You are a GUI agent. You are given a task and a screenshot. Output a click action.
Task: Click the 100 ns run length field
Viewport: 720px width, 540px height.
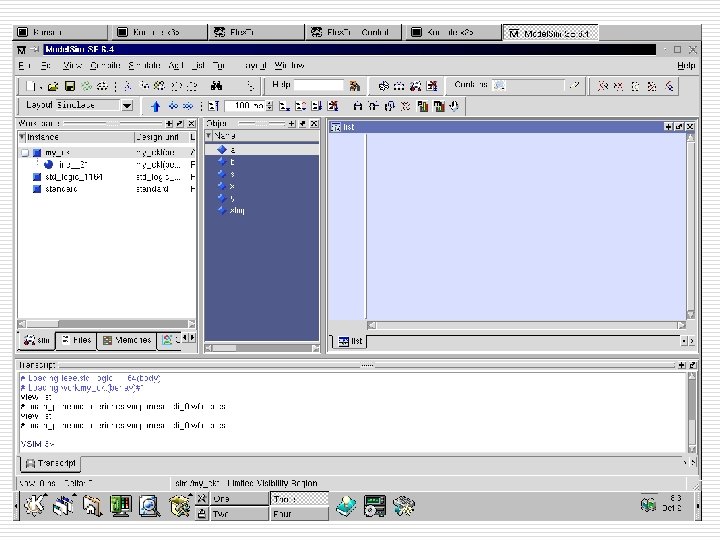pyautogui.click(x=246, y=106)
